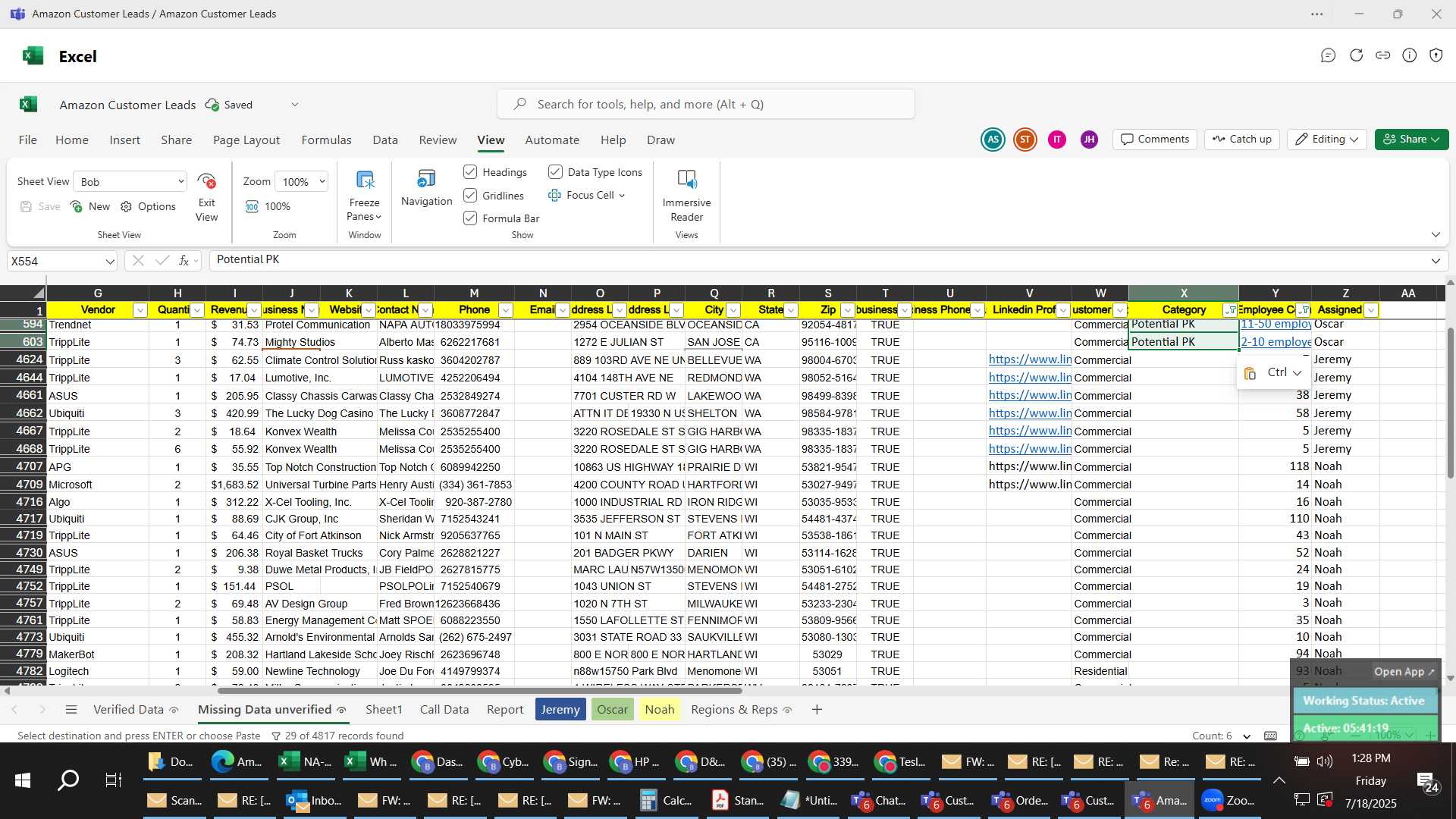Open Zoom from the taskbar
The image size is (1456, 819).
tap(1228, 800)
